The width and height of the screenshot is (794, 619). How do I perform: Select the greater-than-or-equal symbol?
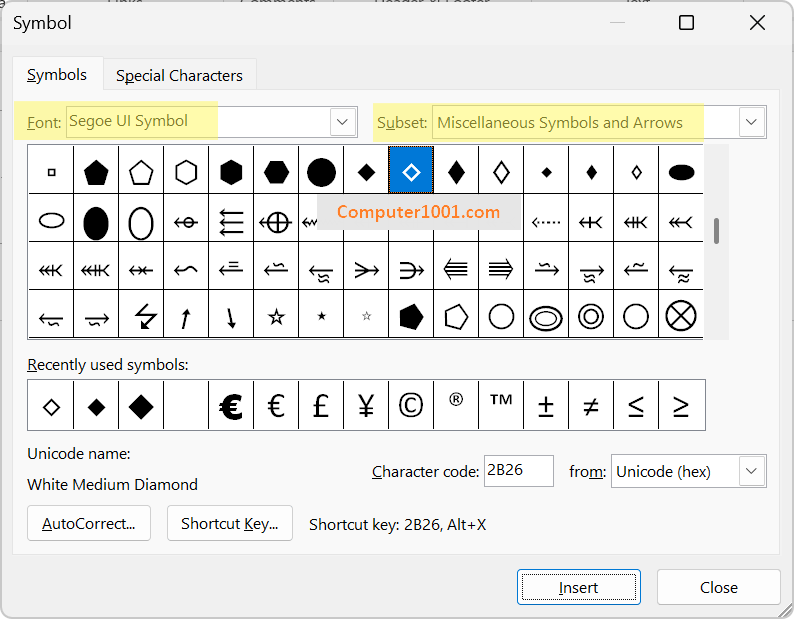[x=681, y=406]
